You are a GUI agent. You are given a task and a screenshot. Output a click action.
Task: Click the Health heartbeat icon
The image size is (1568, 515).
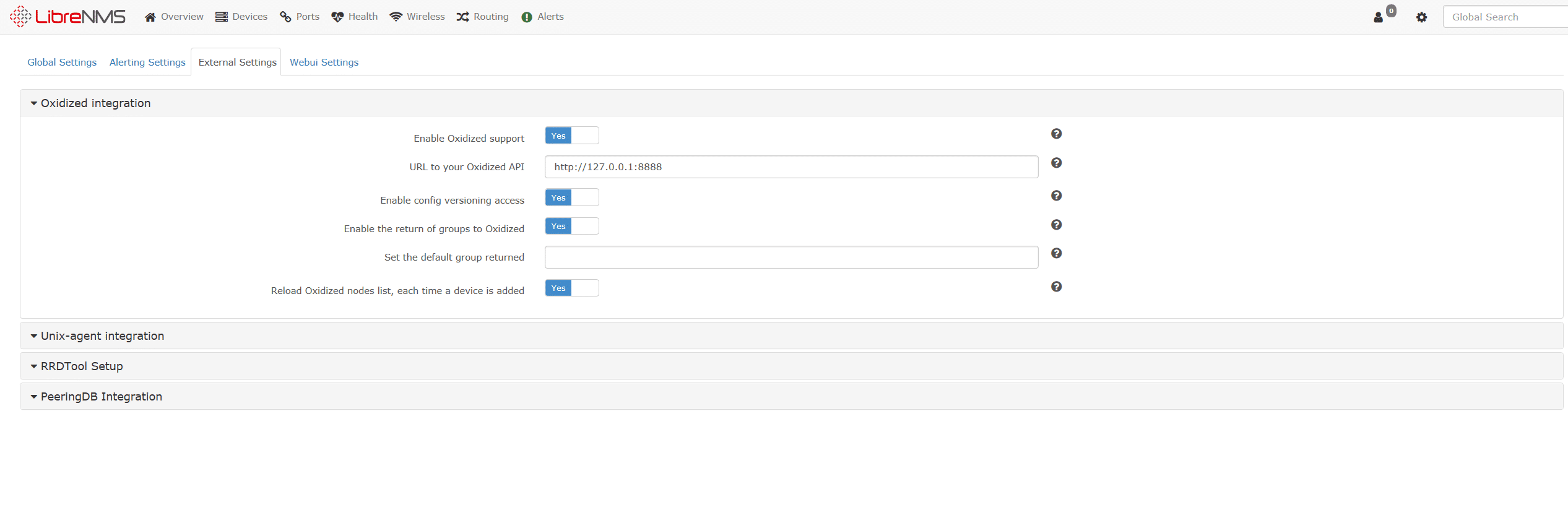(x=337, y=17)
